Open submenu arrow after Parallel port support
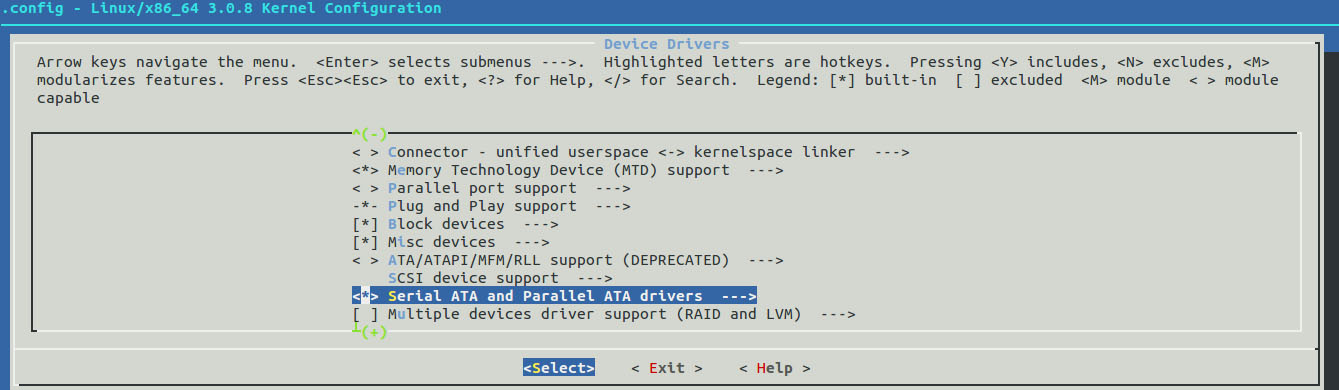 click(x=612, y=188)
